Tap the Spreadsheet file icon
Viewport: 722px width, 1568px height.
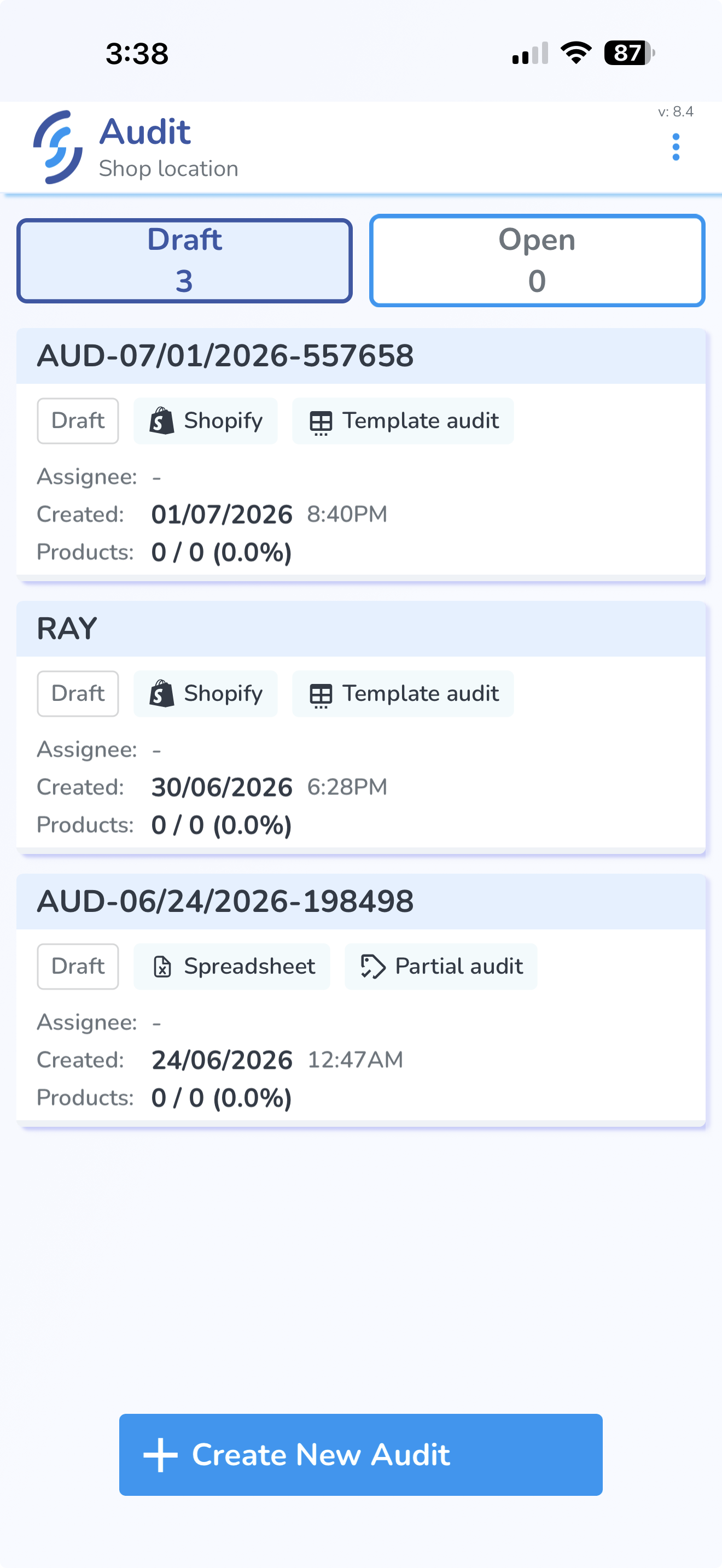pos(162,966)
